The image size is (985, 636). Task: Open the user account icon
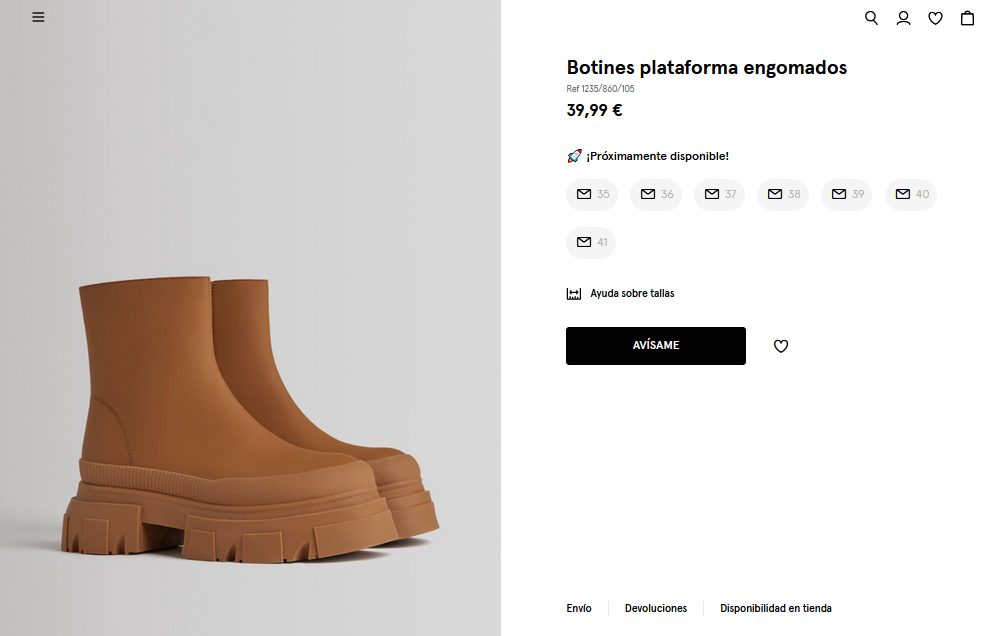pyautogui.click(x=903, y=18)
